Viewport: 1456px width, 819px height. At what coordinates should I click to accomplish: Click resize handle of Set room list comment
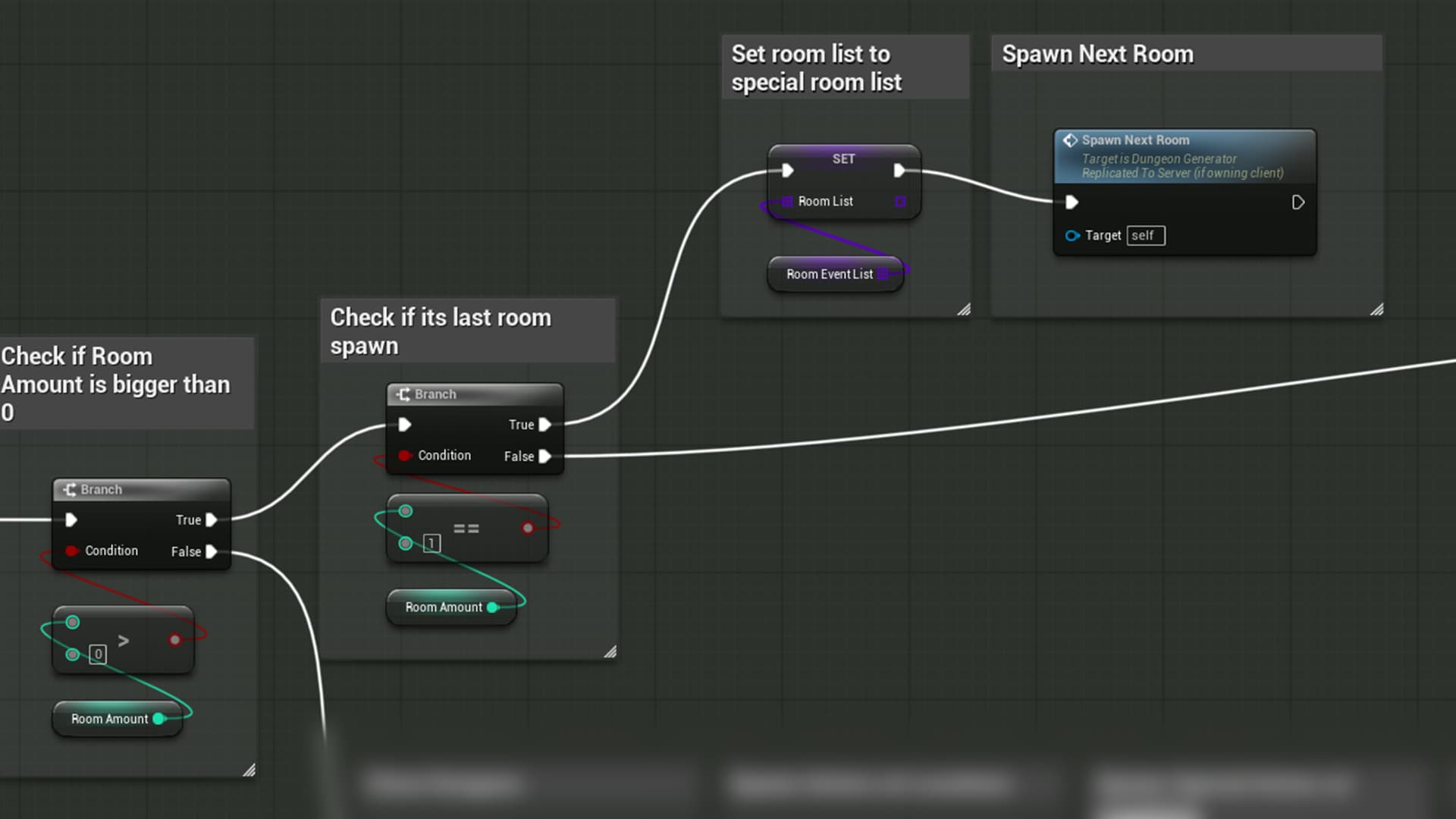(964, 309)
